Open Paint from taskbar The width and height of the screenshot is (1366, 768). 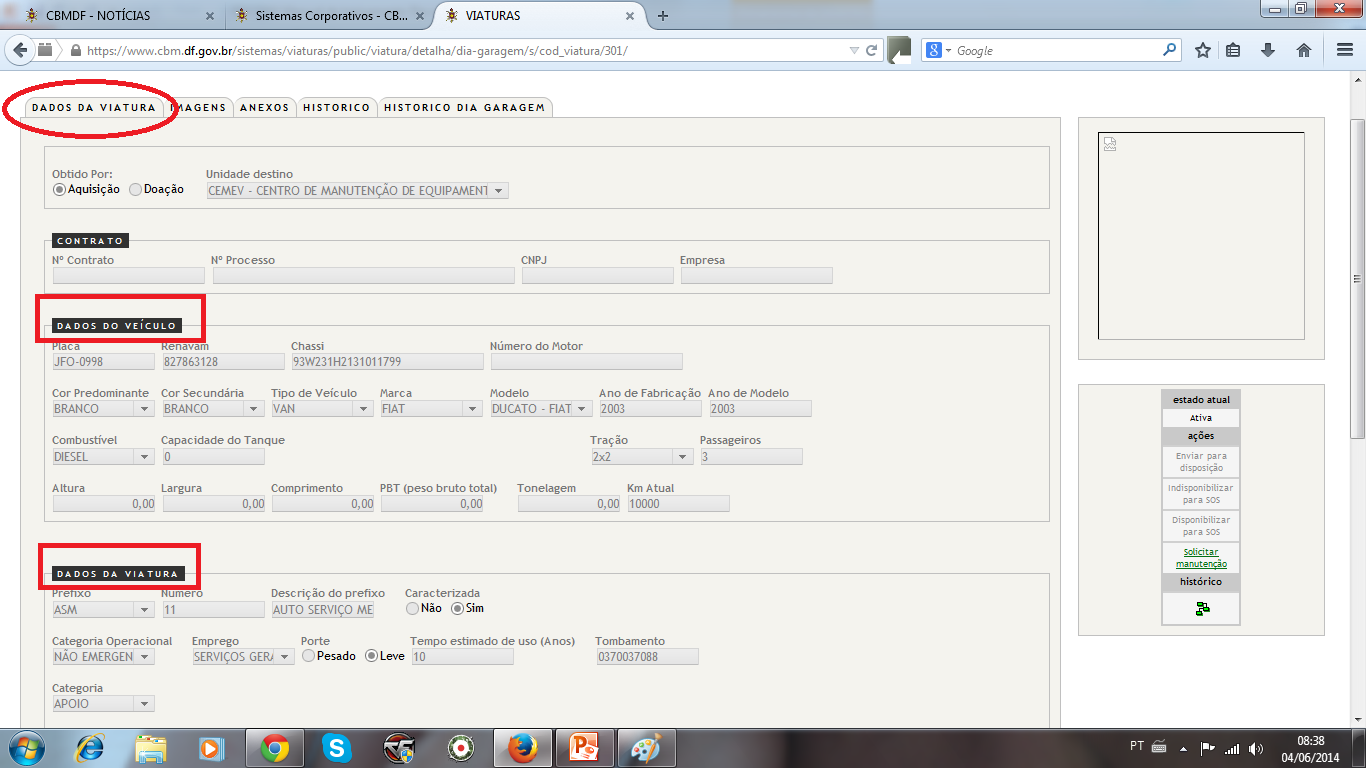click(647, 747)
